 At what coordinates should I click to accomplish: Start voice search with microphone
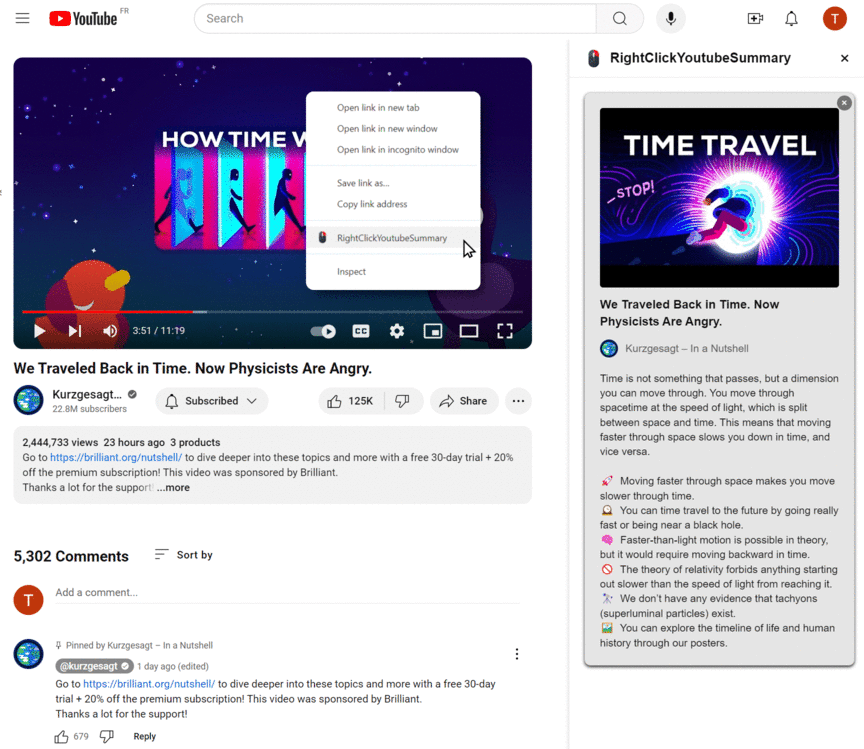click(671, 18)
